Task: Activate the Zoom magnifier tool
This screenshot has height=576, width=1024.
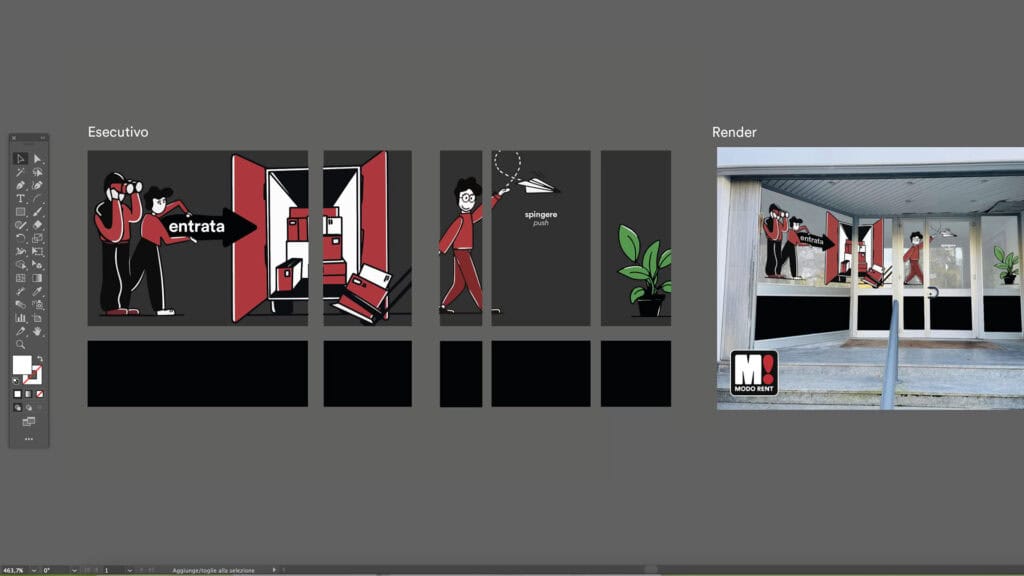Action: [x=20, y=344]
